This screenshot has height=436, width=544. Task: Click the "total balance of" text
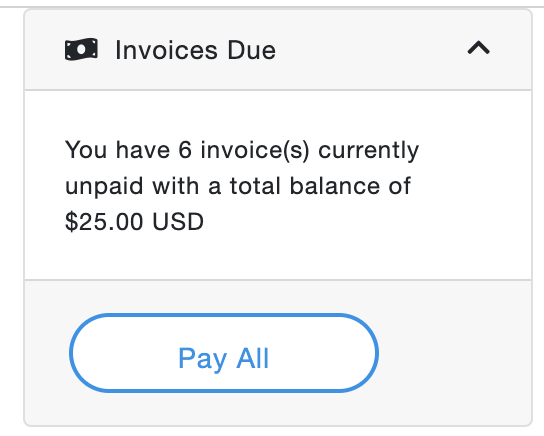tap(320, 186)
